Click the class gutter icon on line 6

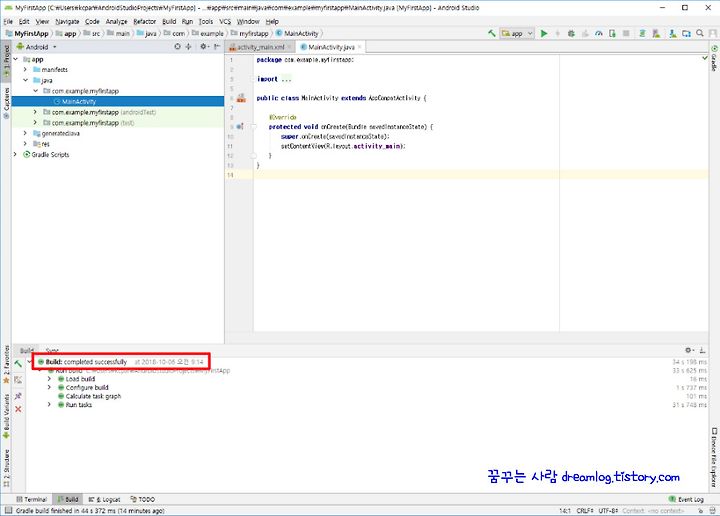click(x=241, y=98)
